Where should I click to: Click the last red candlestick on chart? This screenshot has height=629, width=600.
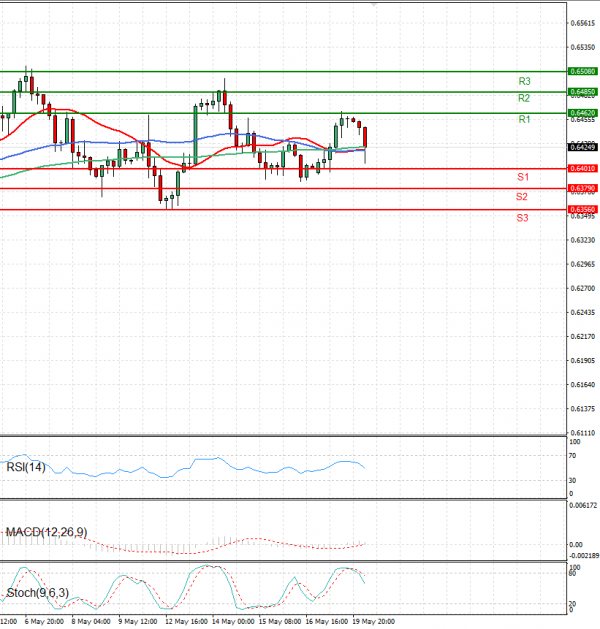click(x=365, y=138)
